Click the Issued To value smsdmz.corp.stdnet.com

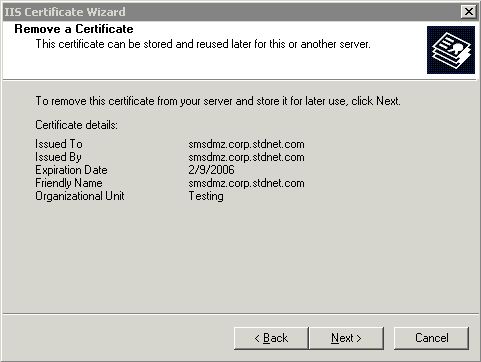pyautogui.click(x=246, y=144)
